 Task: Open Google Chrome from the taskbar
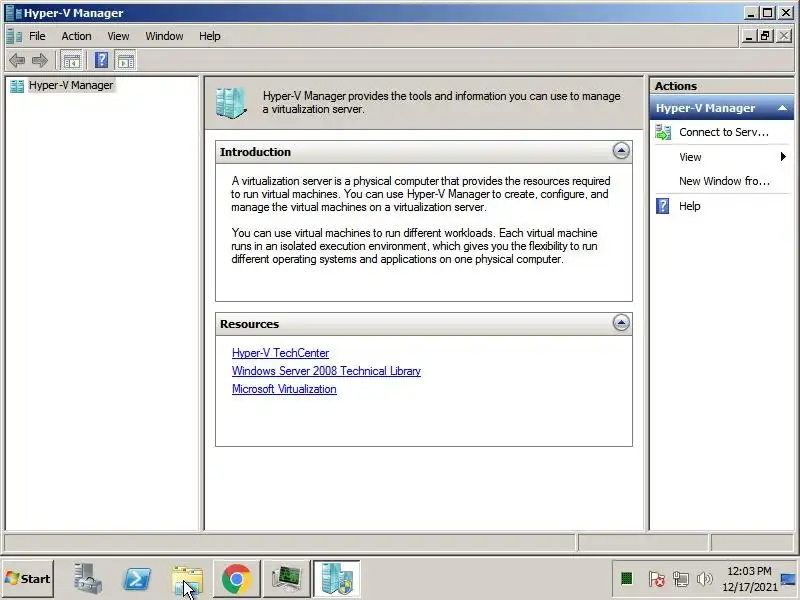pyautogui.click(x=237, y=579)
